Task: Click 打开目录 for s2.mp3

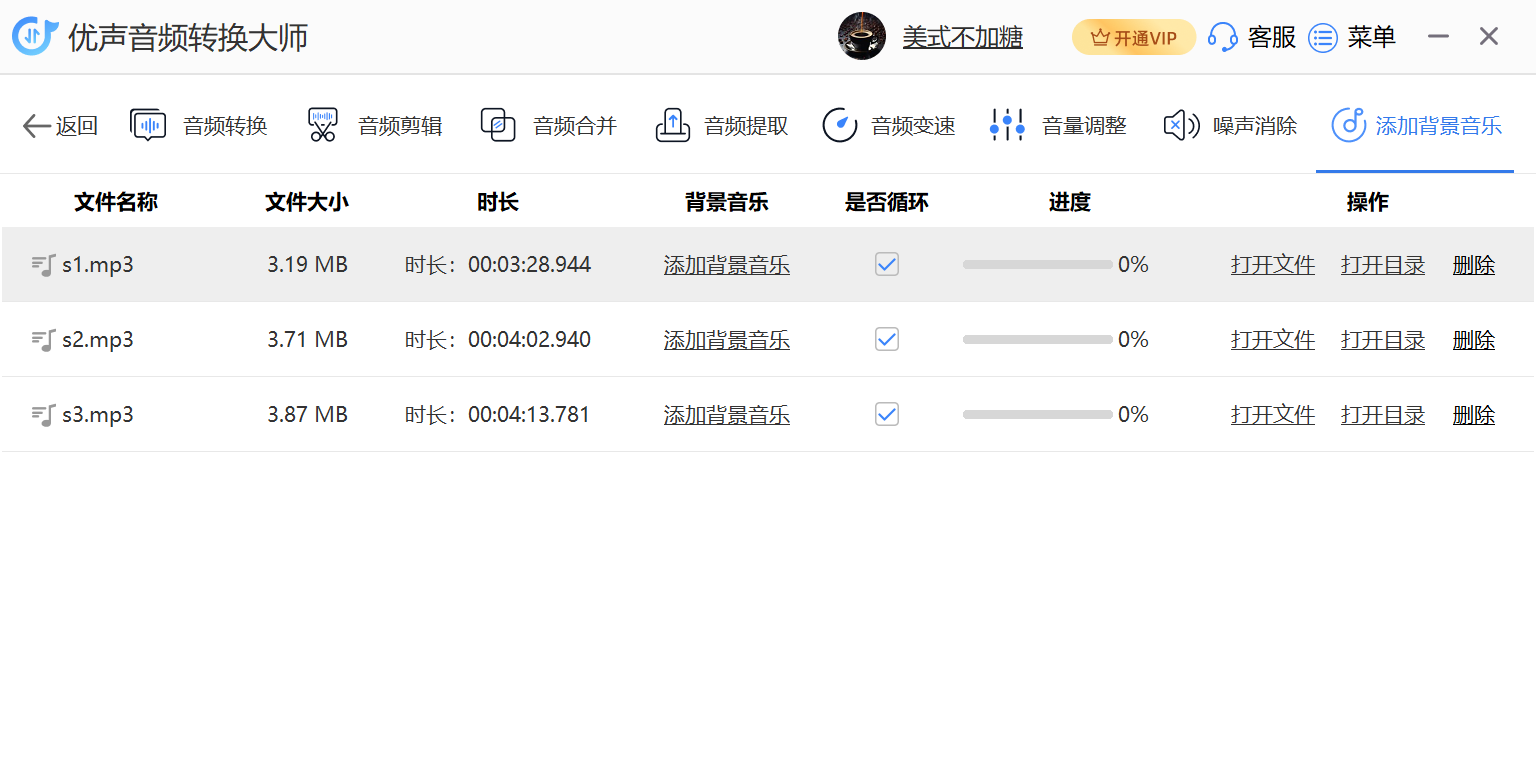Action: point(1383,340)
